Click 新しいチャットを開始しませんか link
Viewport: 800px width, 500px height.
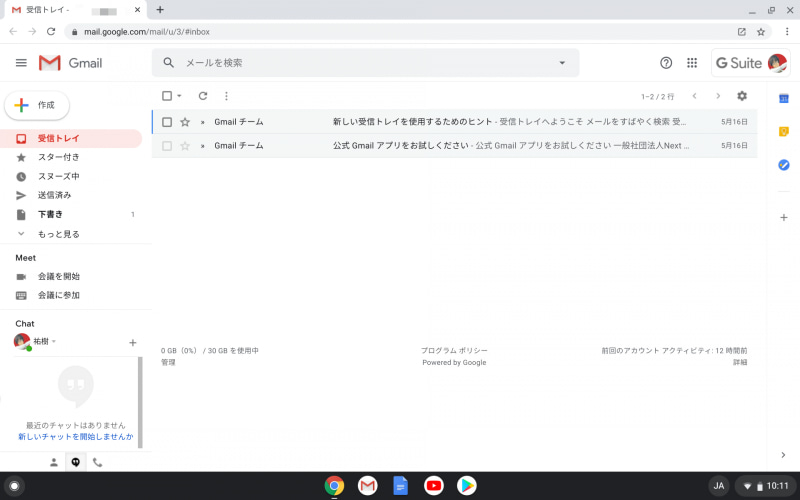[x=76, y=437]
